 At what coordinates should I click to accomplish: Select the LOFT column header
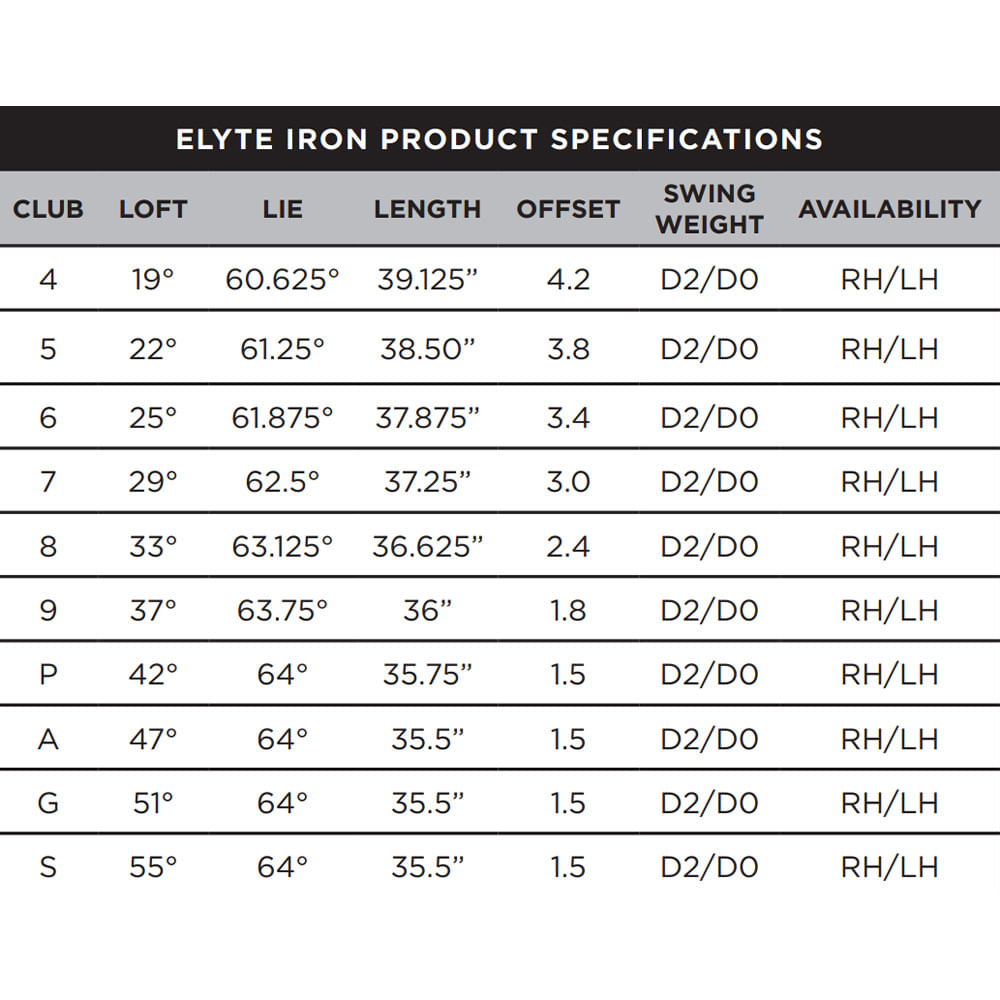(153, 209)
